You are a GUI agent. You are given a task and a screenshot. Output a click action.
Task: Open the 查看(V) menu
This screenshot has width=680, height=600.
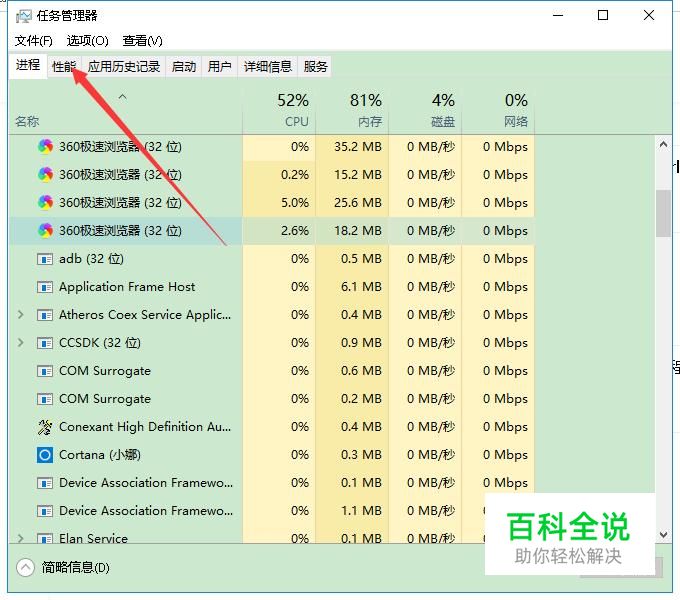[x=142, y=41]
